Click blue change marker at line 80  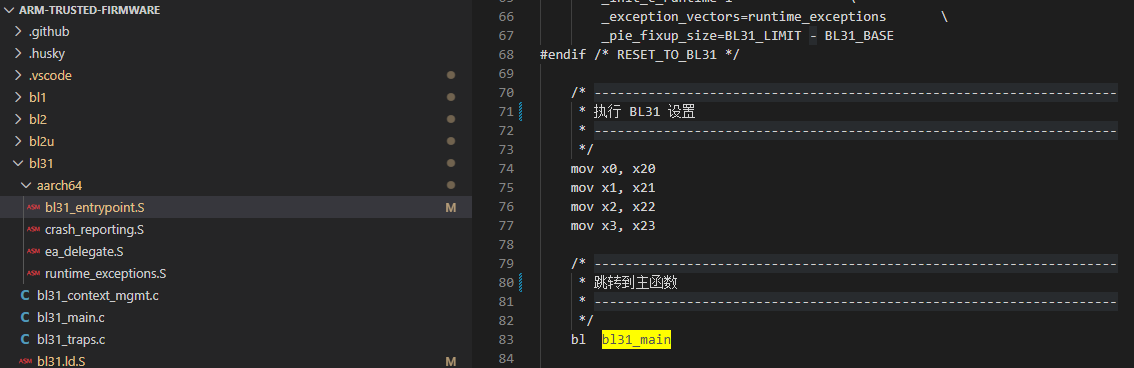click(x=520, y=282)
